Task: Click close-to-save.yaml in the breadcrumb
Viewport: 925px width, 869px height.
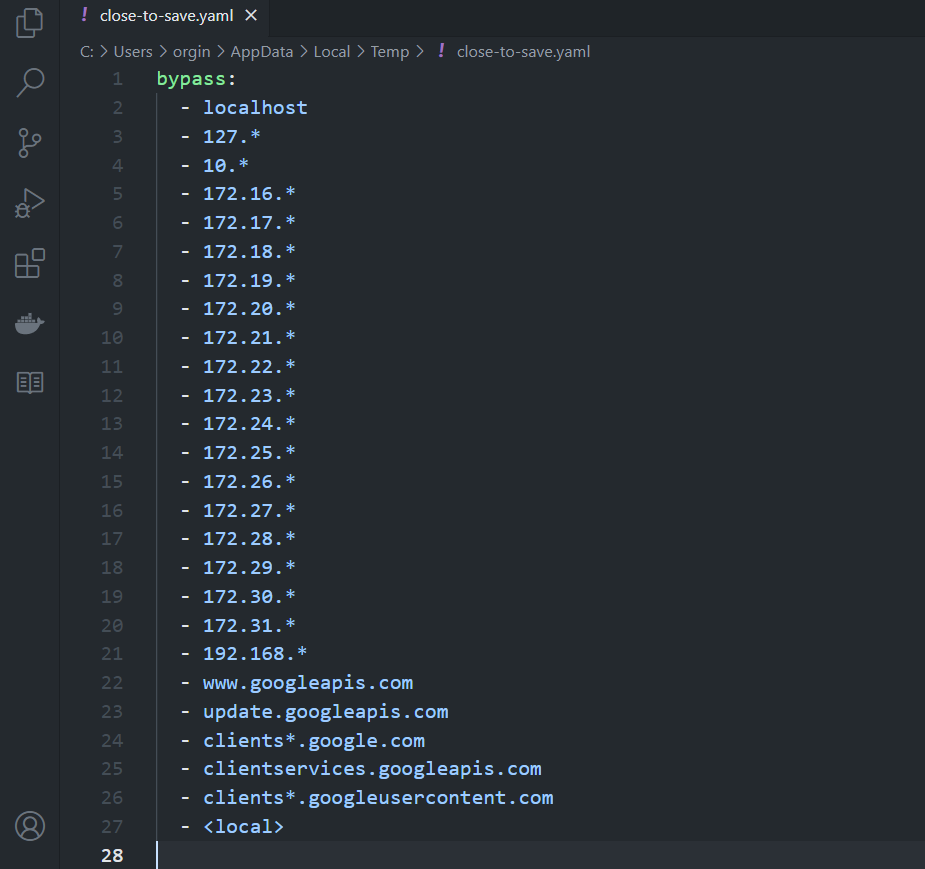Action: pos(523,51)
